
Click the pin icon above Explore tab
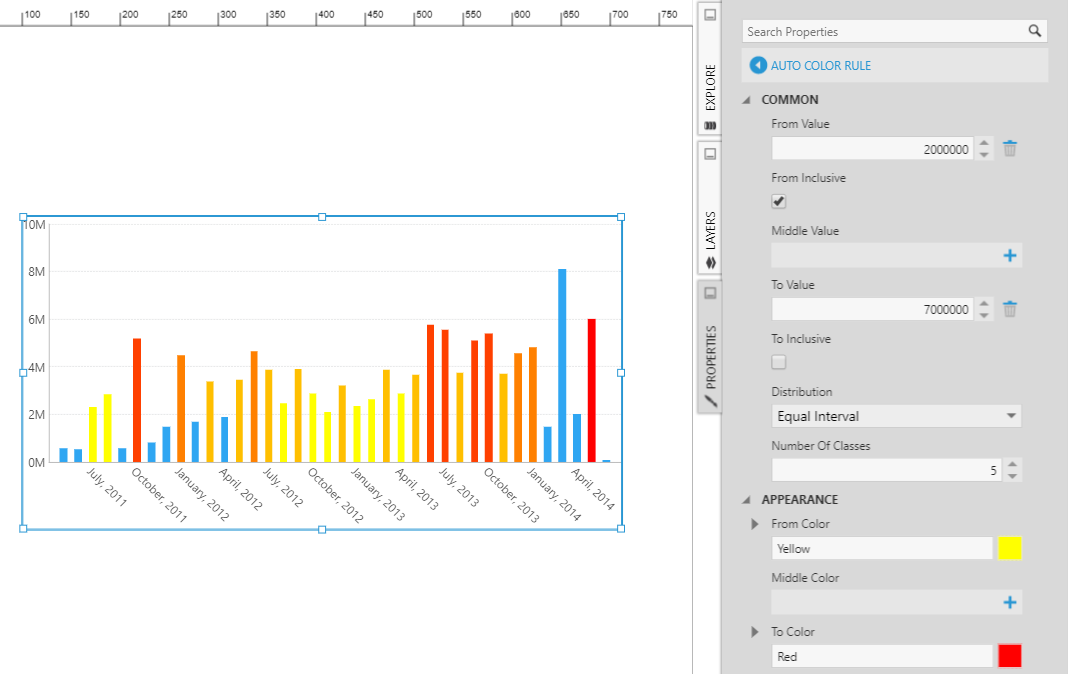click(x=709, y=15)
